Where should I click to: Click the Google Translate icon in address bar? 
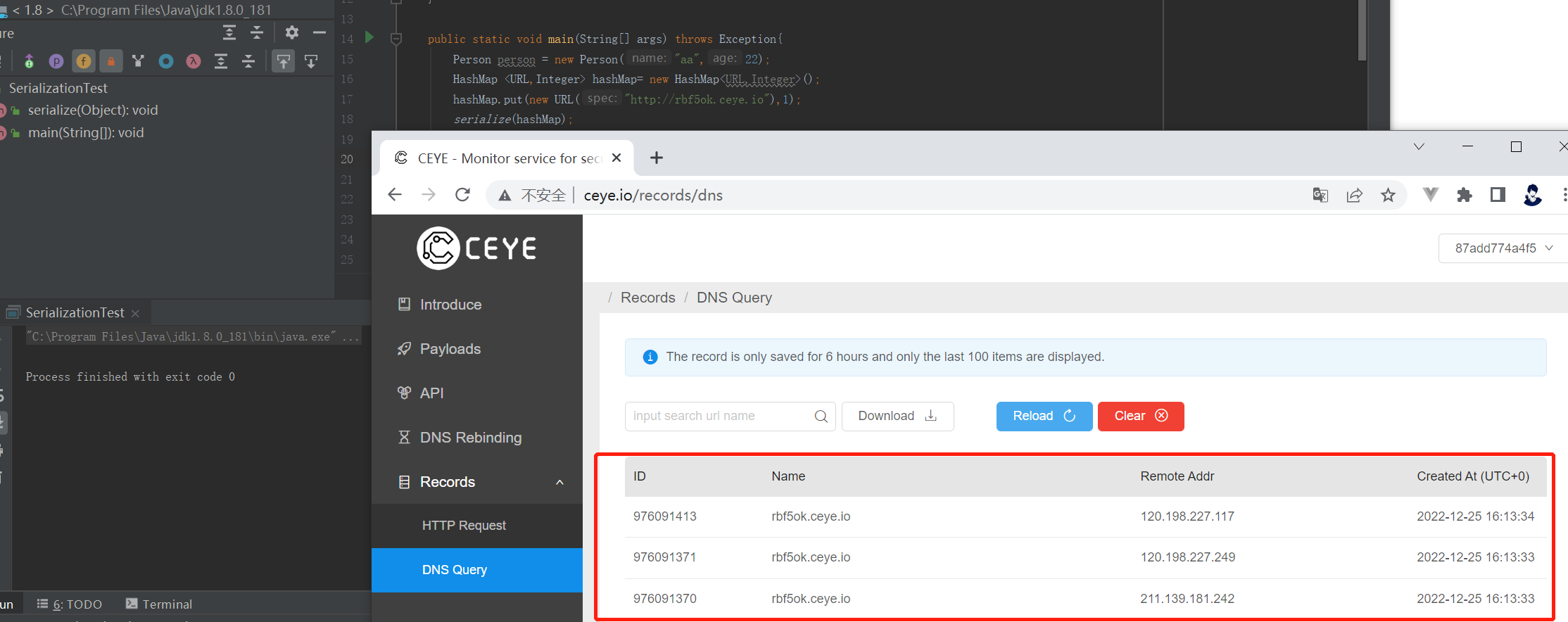[1320, 196]
